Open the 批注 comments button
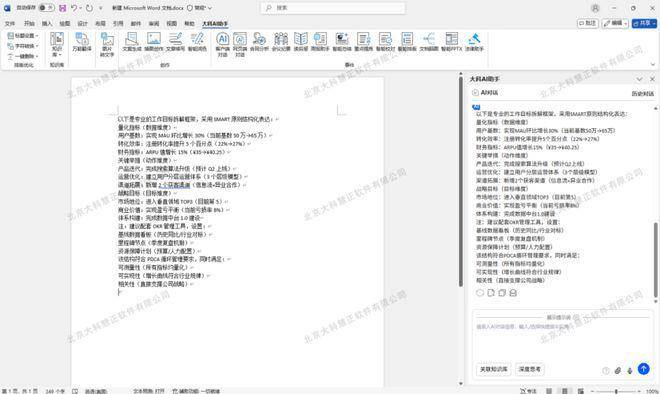 coord(588,23)
